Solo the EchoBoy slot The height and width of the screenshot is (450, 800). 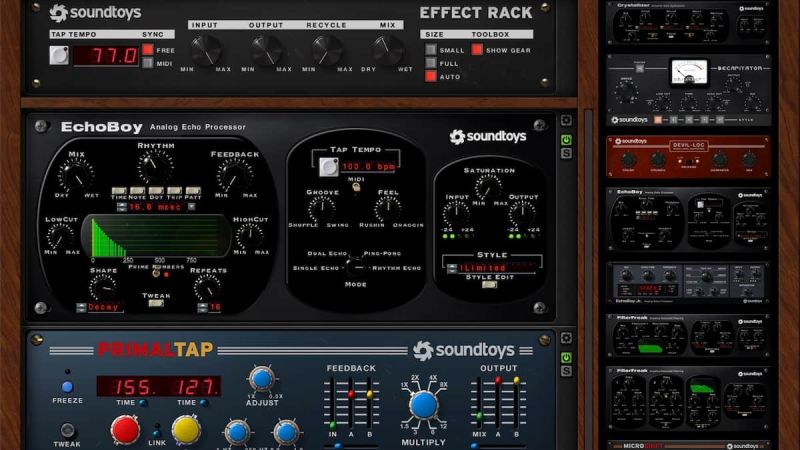[566, 153]
